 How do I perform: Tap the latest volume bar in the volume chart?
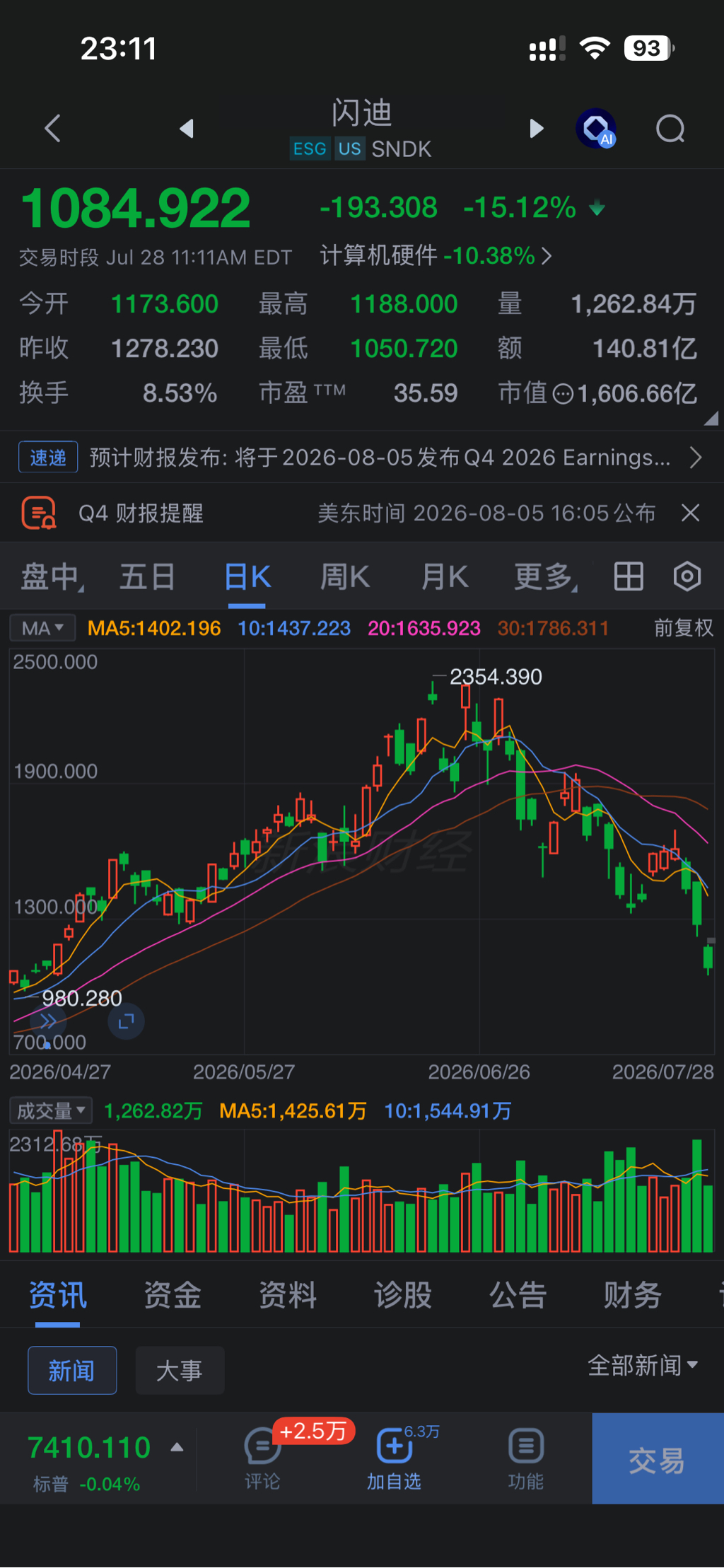coord(708,1219)
